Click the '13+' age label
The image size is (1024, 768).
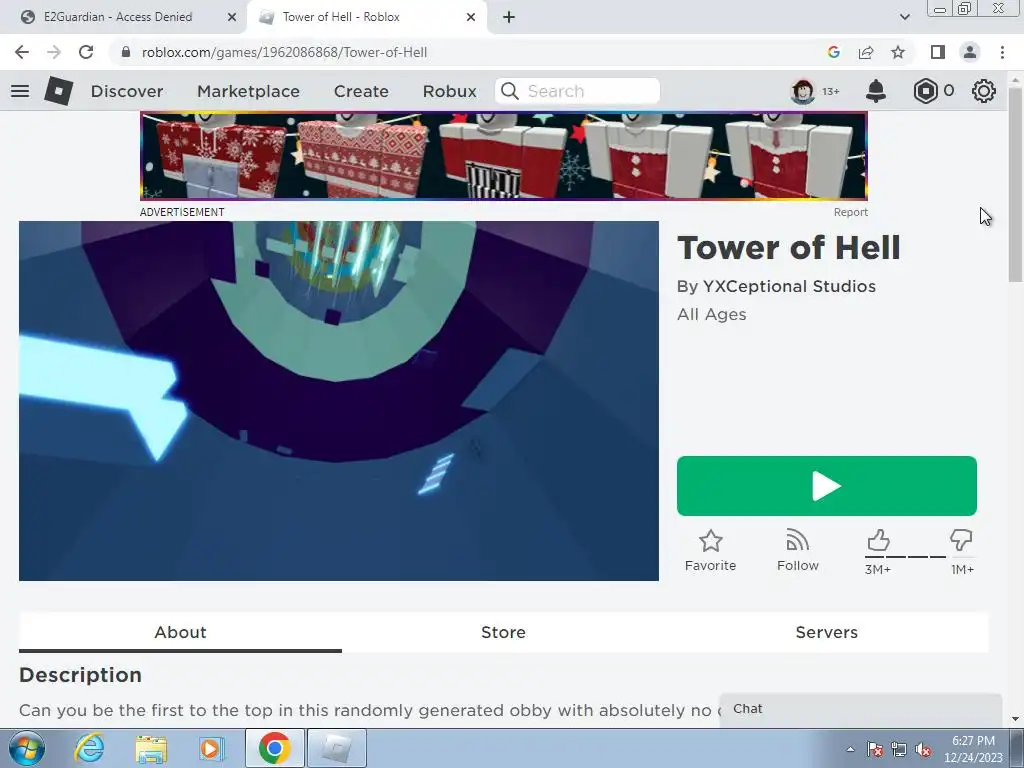pos(831,91)
